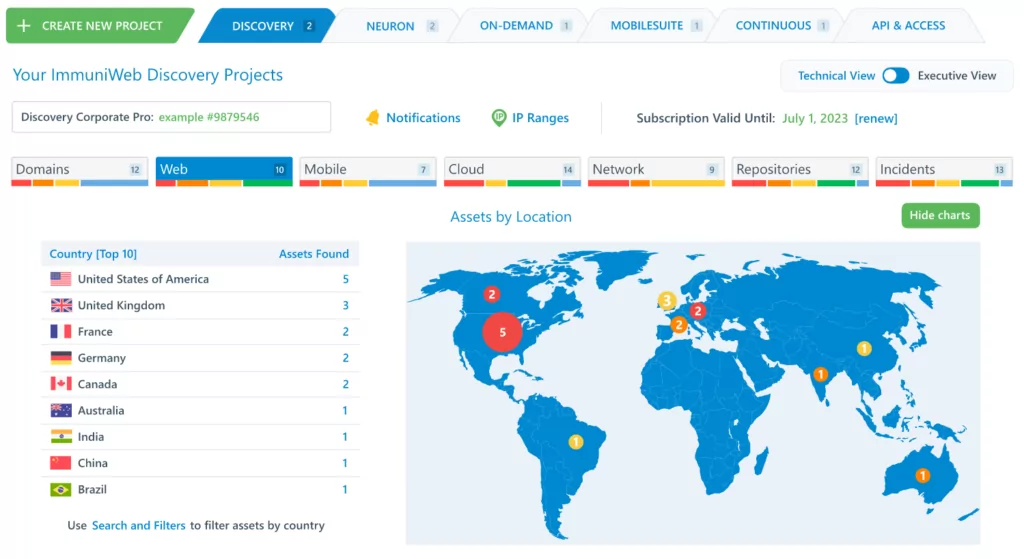1024x559 pixels.
Task: Click the Australia flag icon
Action: (x=61, y=410)
